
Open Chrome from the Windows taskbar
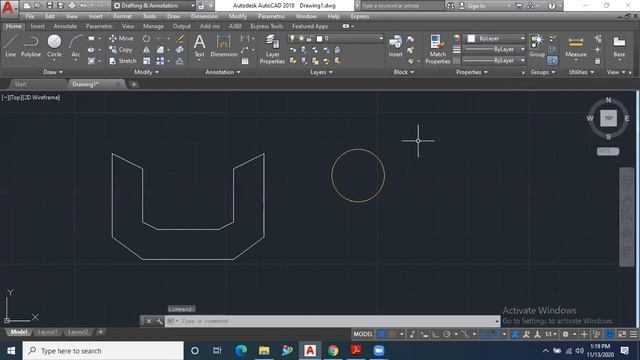pos(333,351)
